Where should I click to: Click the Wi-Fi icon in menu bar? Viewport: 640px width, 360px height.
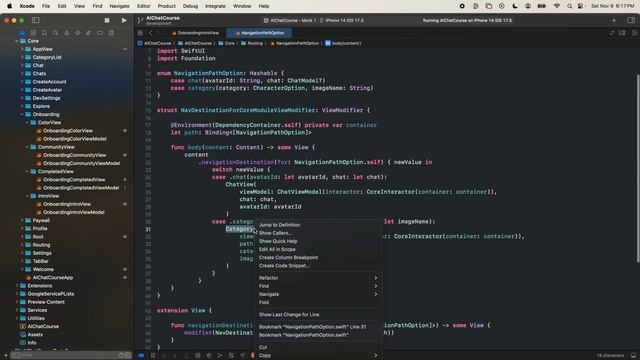point(557,6)
